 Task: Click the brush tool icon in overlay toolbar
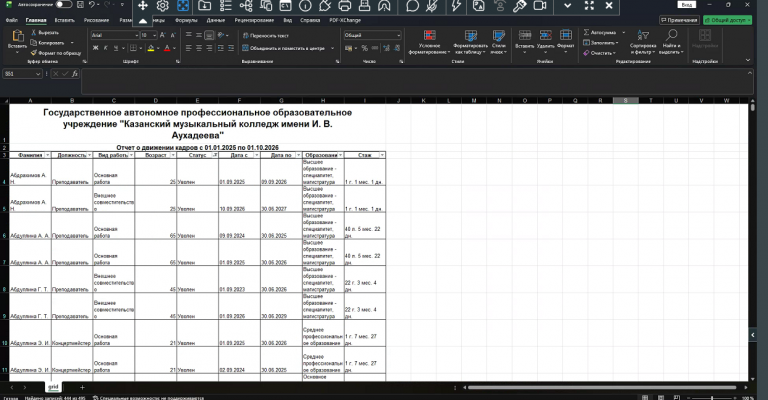(x=520, y=6)
